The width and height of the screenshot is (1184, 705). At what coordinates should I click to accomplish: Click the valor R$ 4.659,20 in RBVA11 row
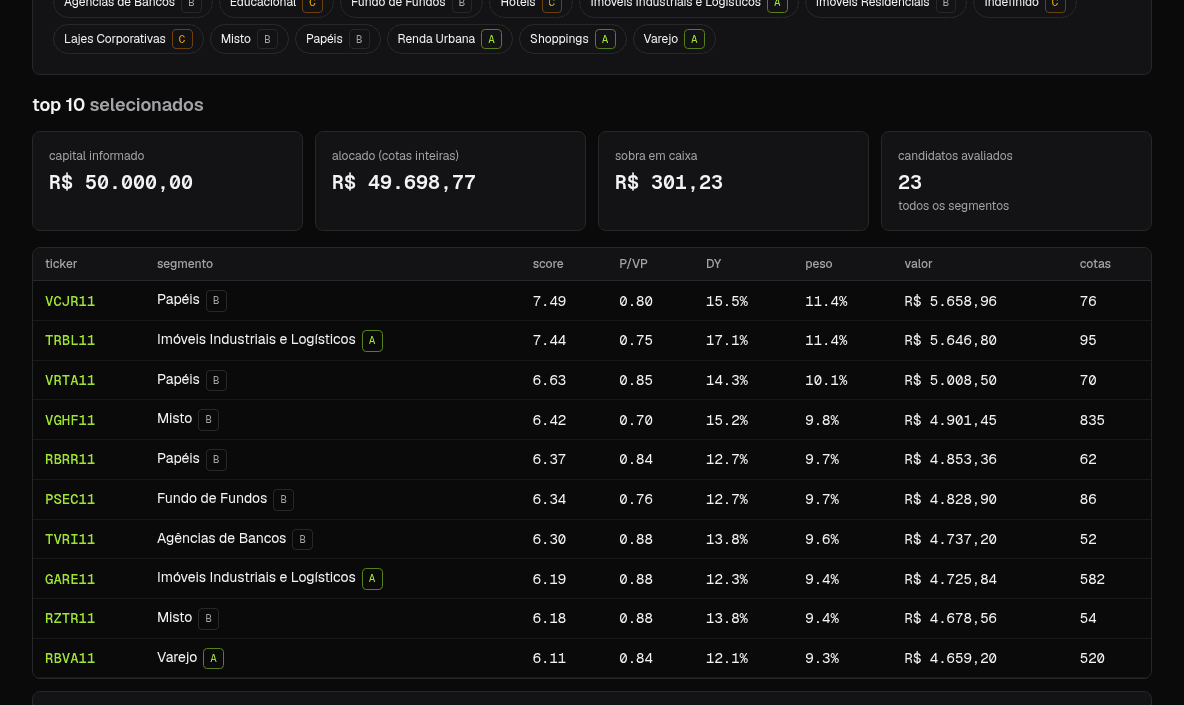[951, 659]
